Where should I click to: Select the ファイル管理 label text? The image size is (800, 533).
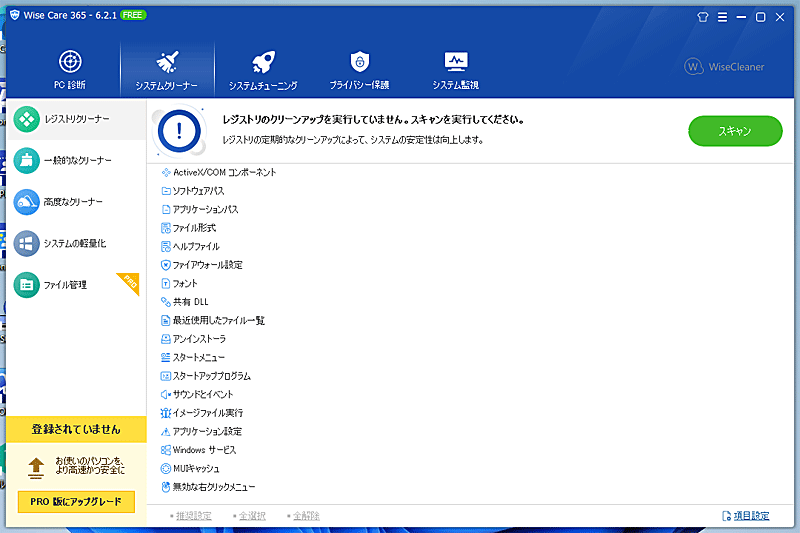[x=65, y=285]
